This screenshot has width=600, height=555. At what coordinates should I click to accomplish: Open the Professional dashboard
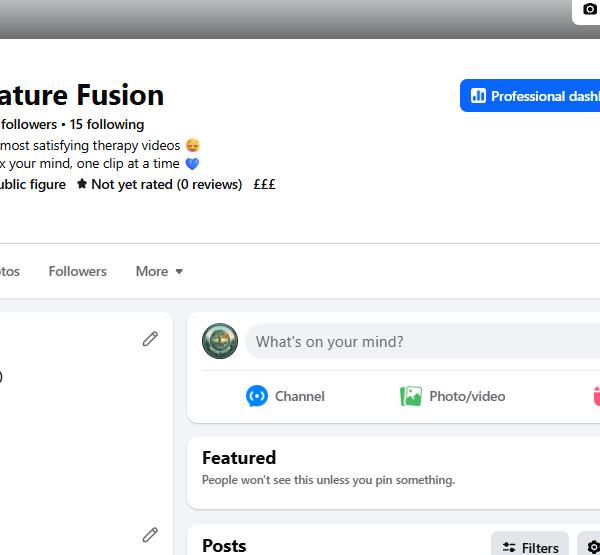tap(530, 96)
